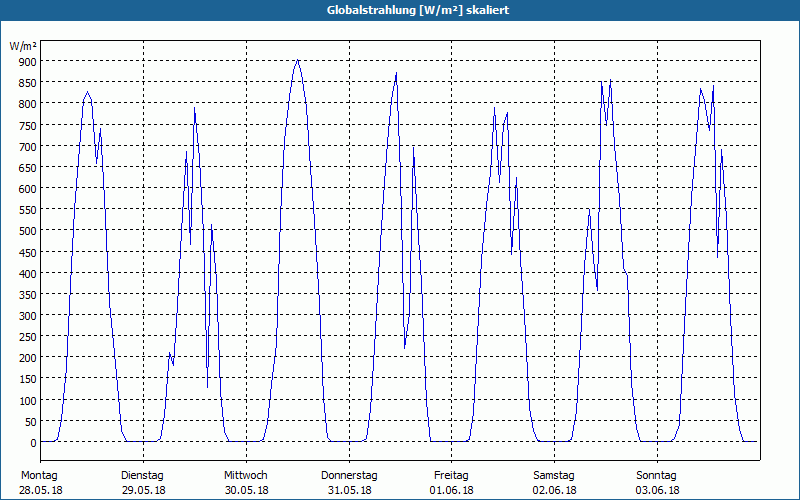Viewport: 800px width, 500px height.
Task: Select the 50 y-axis value
Action: click(x=30, y=422)
